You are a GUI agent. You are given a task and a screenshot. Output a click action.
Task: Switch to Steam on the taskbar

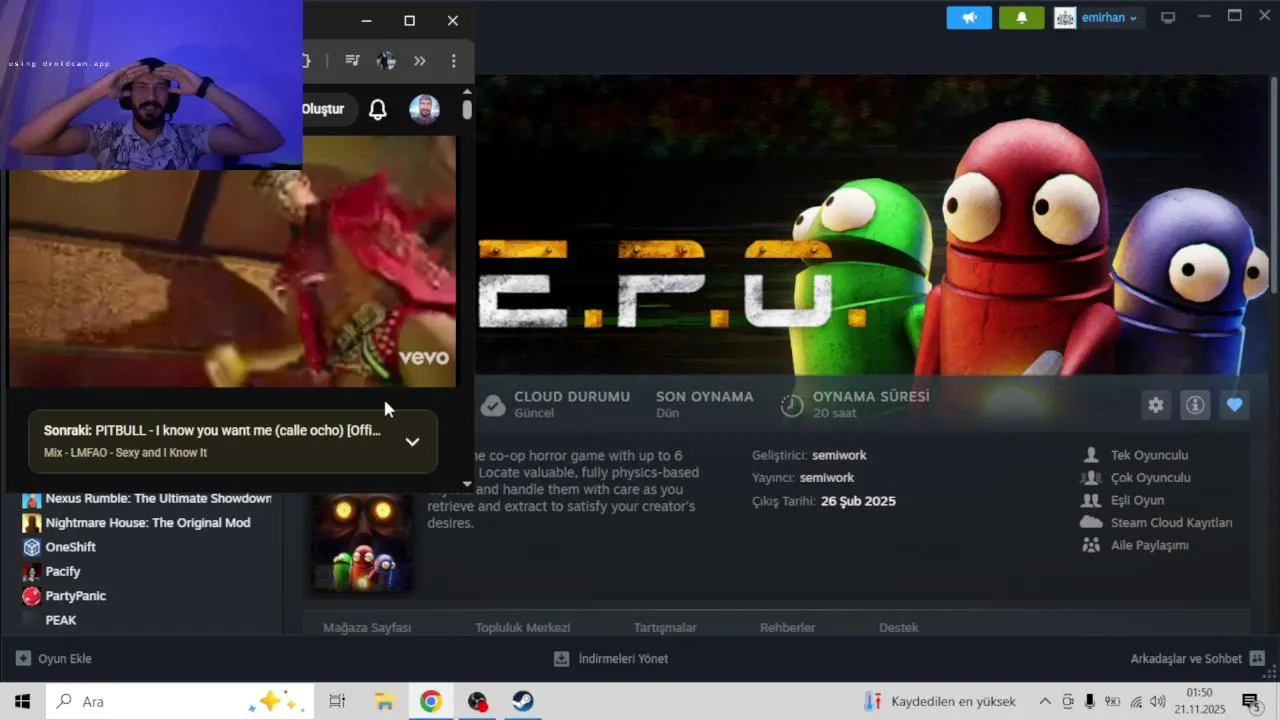(x=523, y=701)
